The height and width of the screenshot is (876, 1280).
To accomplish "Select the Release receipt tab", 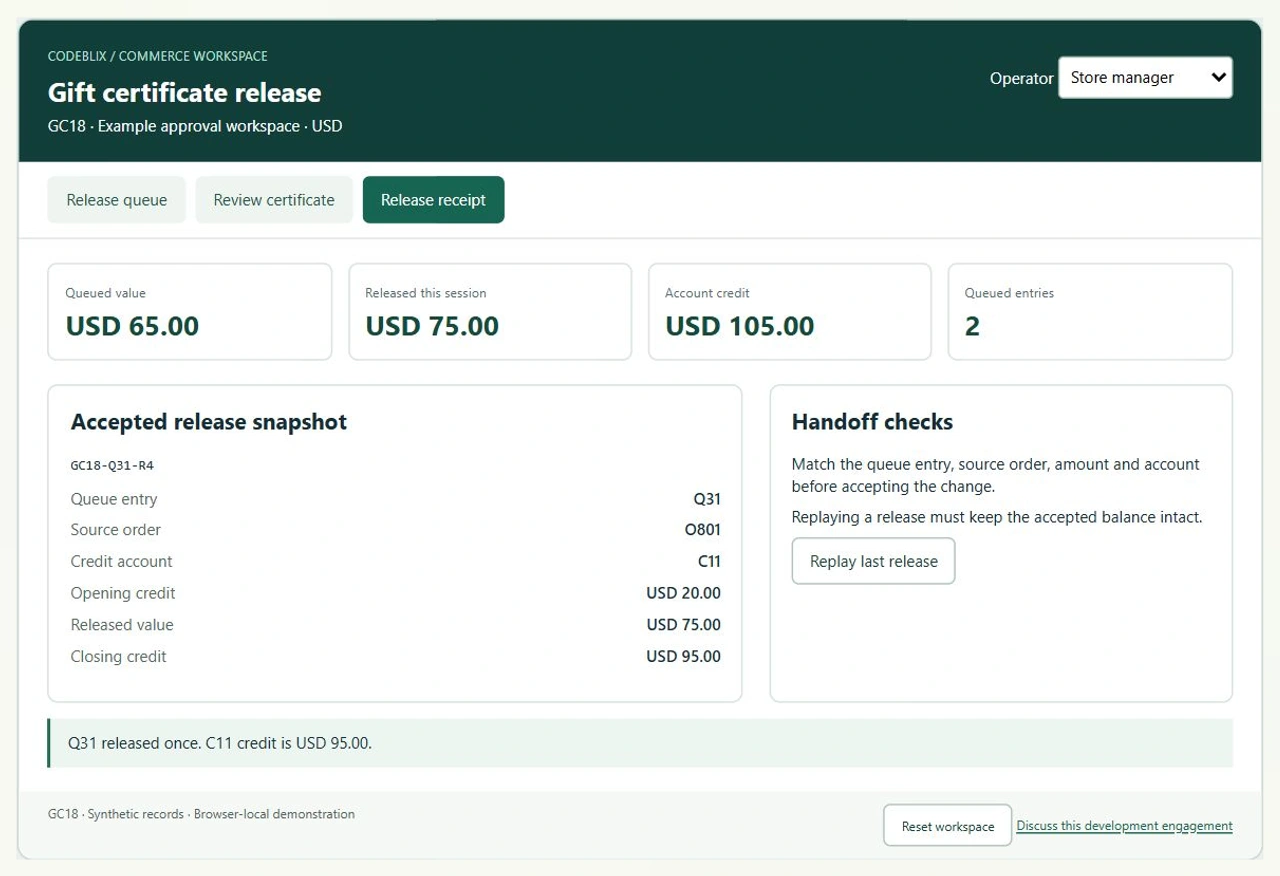I will click(433, 200).
